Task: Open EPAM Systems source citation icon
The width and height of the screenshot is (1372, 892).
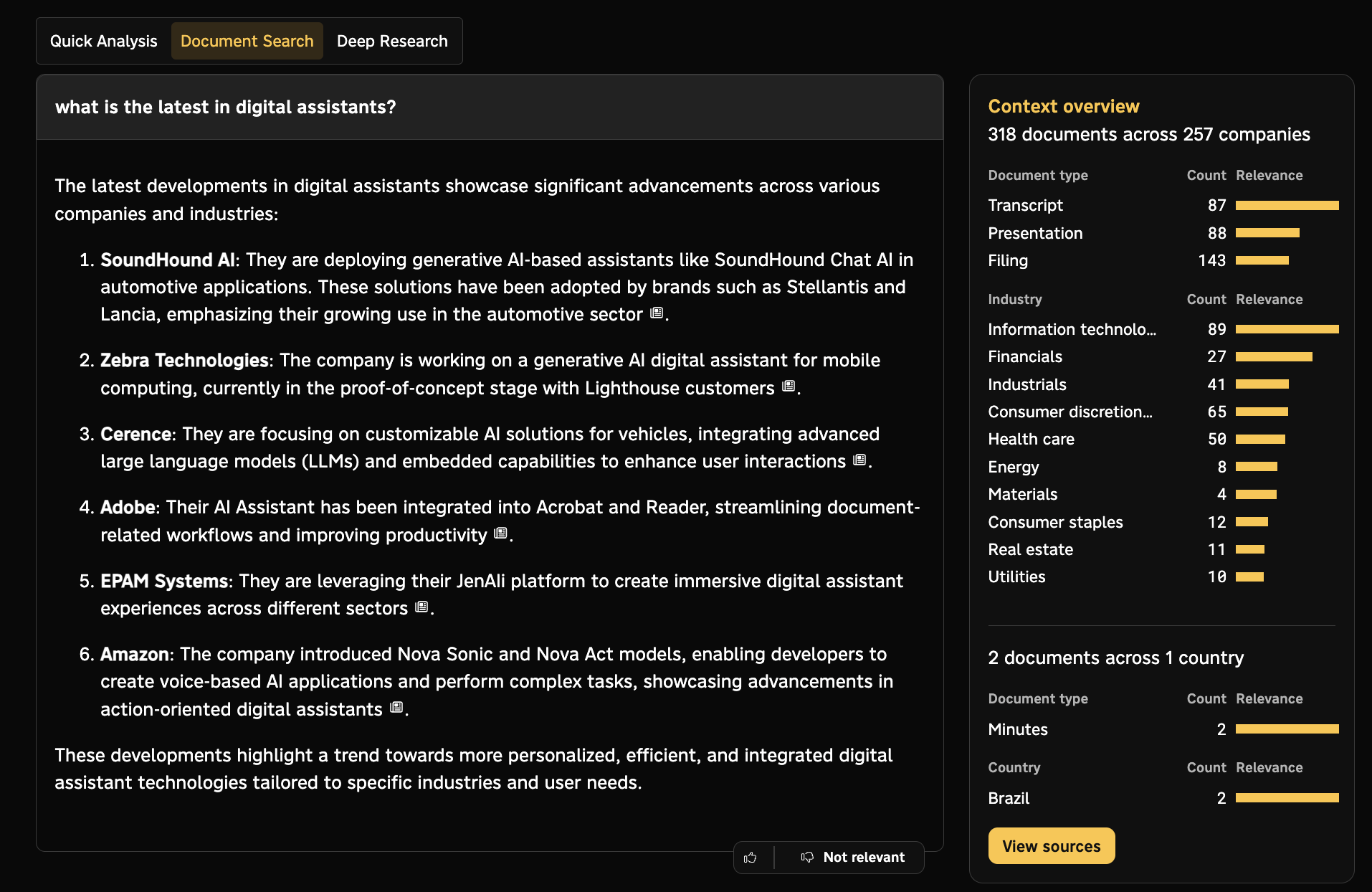Action: 421,607
